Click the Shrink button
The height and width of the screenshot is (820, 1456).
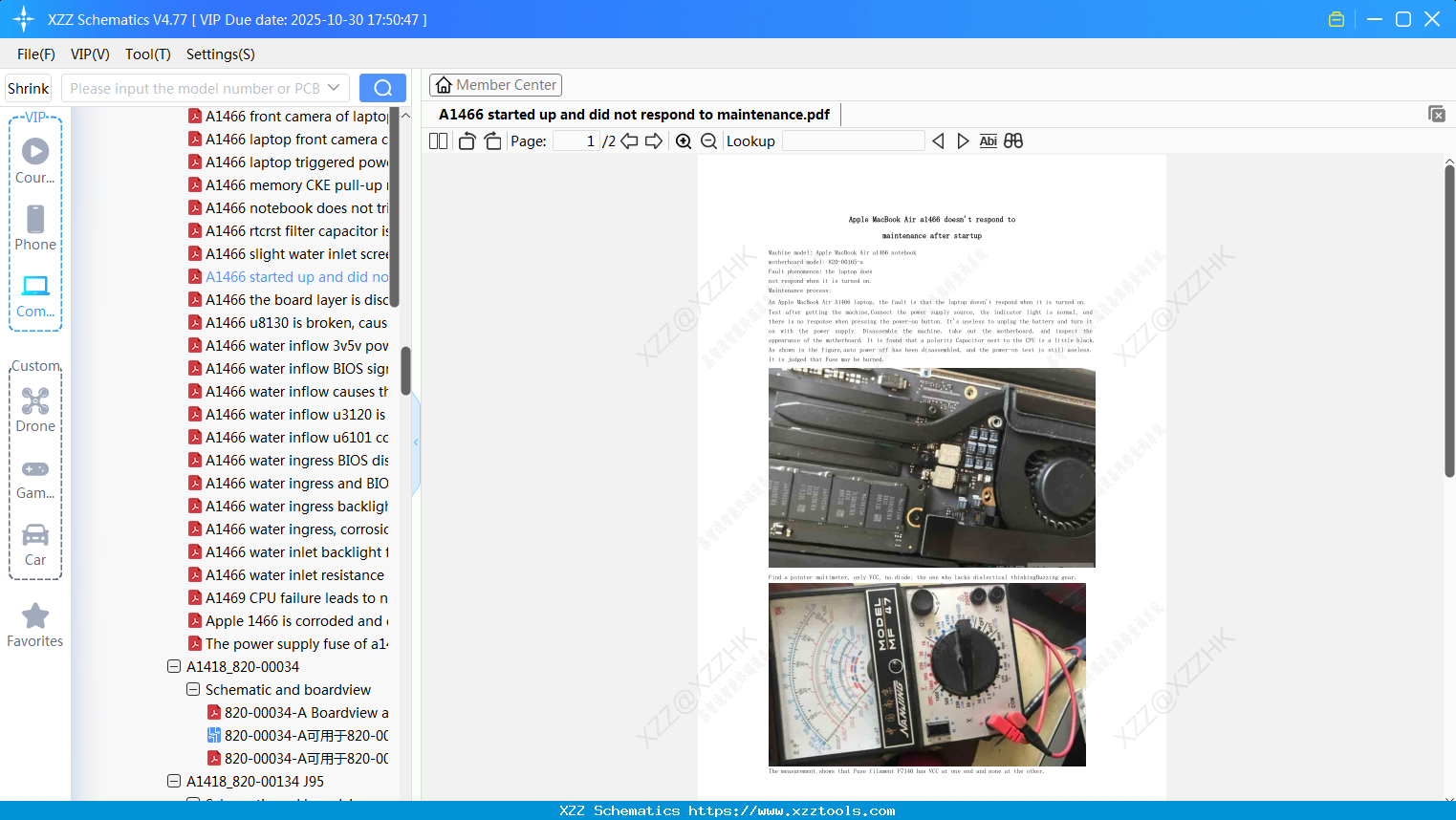29,88
